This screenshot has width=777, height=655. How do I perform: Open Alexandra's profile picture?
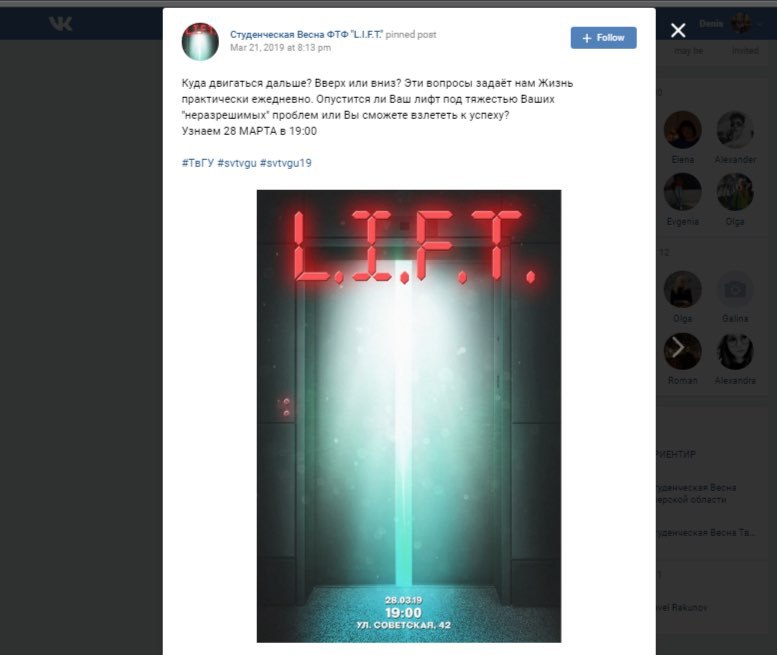[735, 351]
